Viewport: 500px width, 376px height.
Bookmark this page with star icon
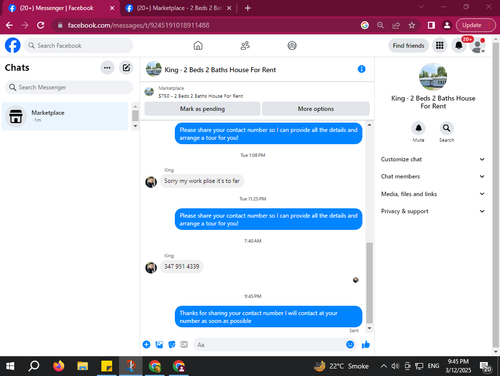coord(412,25)
